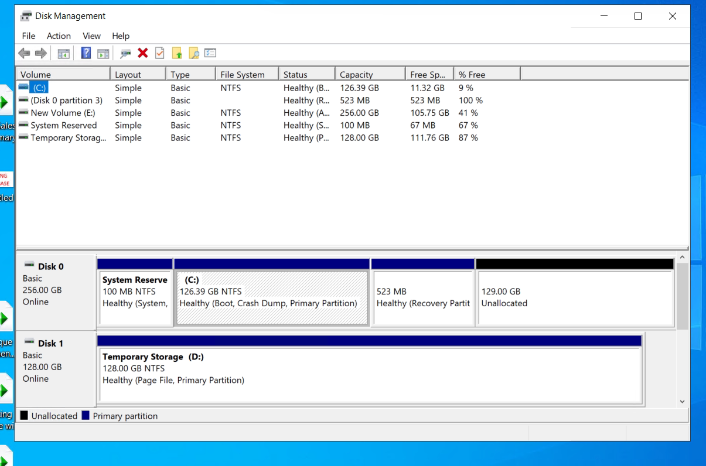Sort by the % Free column header
706x466 pixels.
coord(487,74)
